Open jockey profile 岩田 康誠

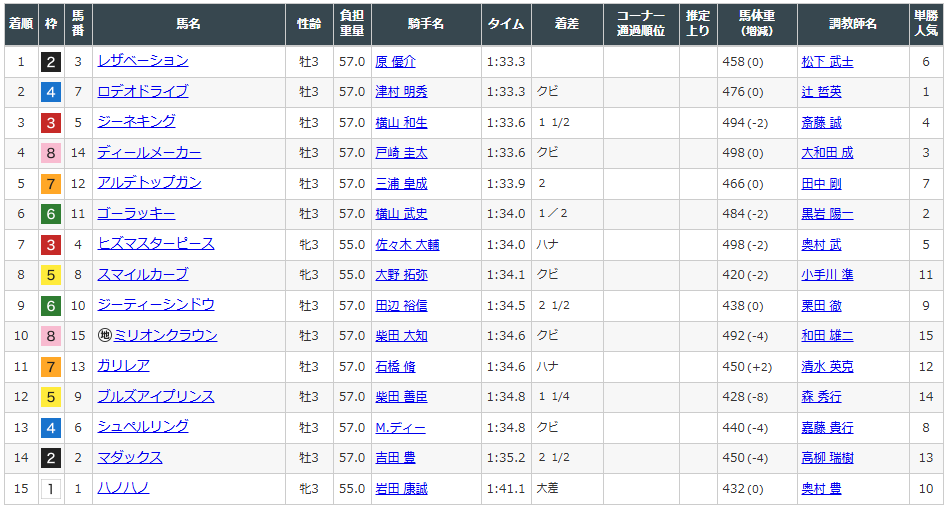click(x=401, y=488)
